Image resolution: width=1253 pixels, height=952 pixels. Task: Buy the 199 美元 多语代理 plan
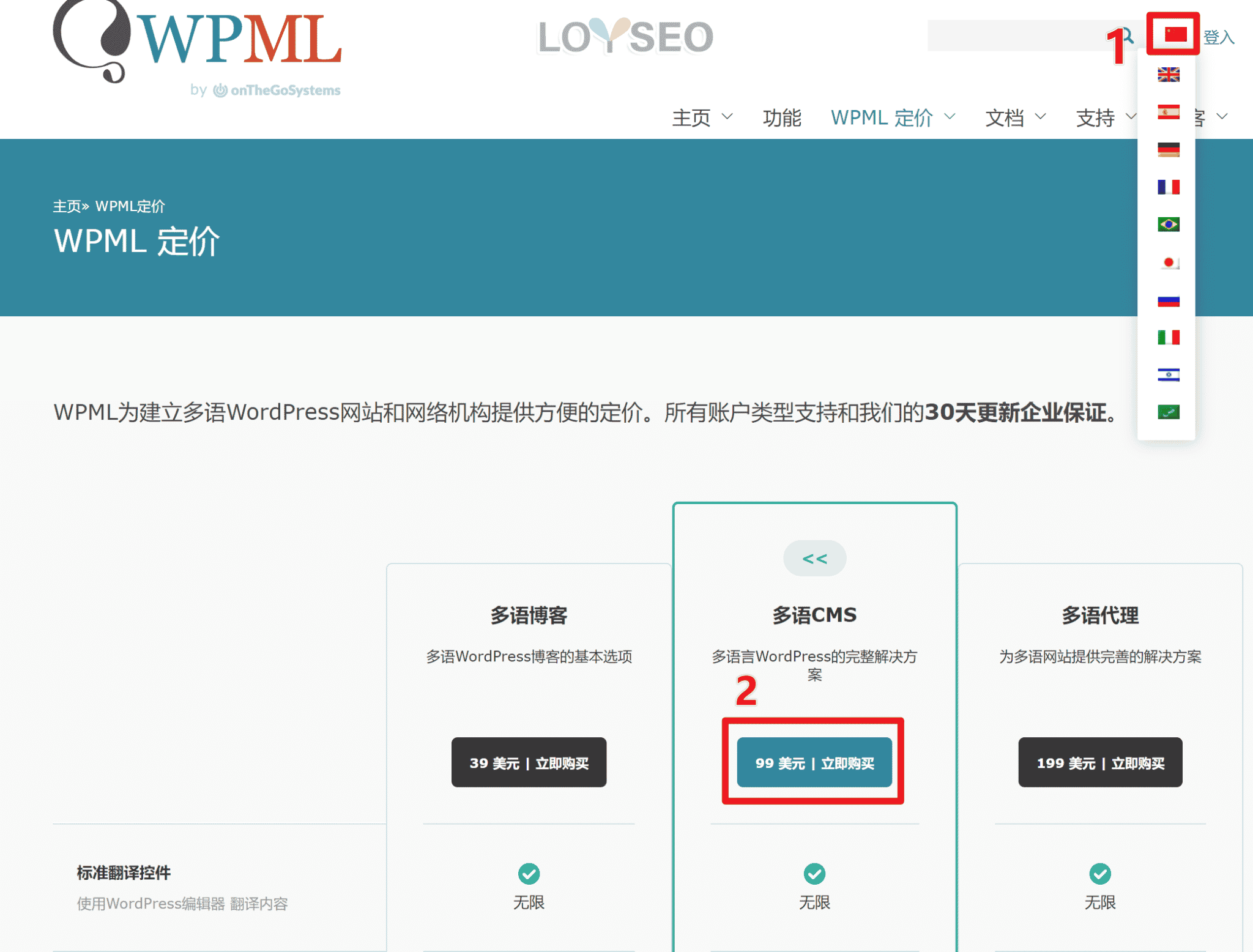pos(1100,762)
